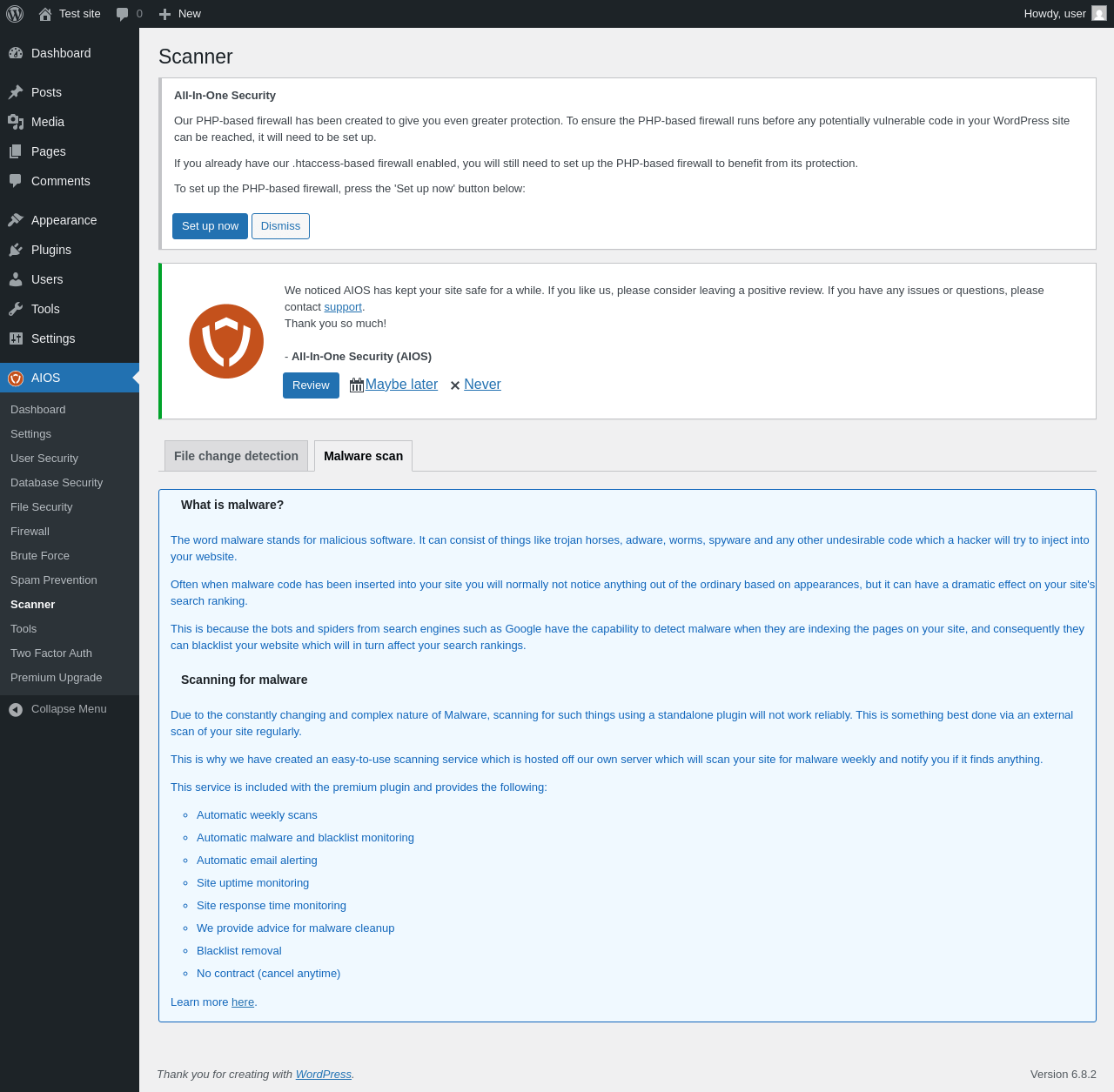Click the Media icon in sidebar
Viewport: 1114px width, 1092px height.
(16, 122)
